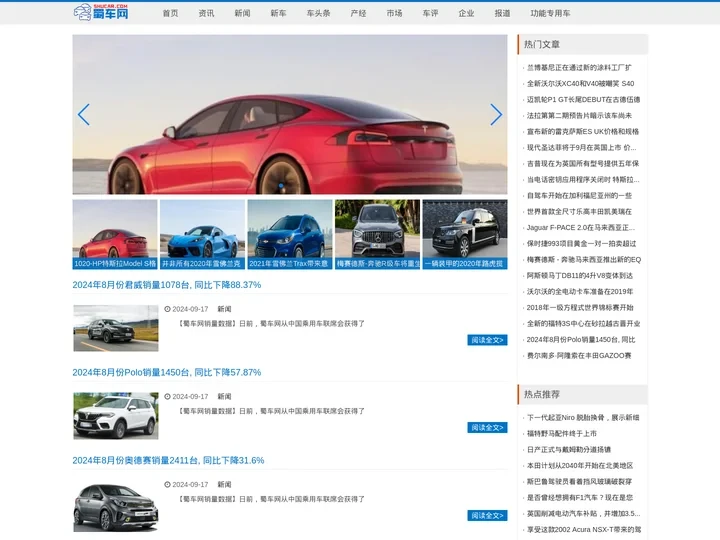Open 全新沃尔沃XC40和V40被嘲笑 S40 link

click(580, 84)
